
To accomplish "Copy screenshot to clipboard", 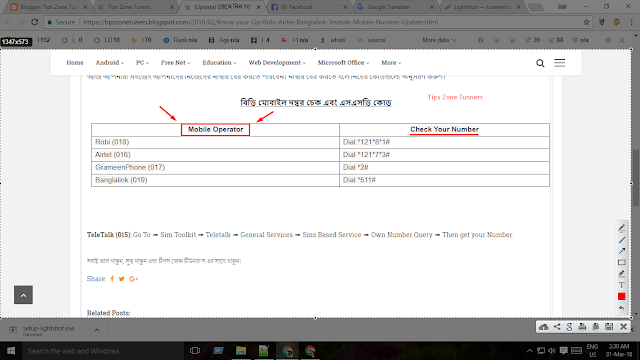I will pyautogui.click(x=596, y=327).
